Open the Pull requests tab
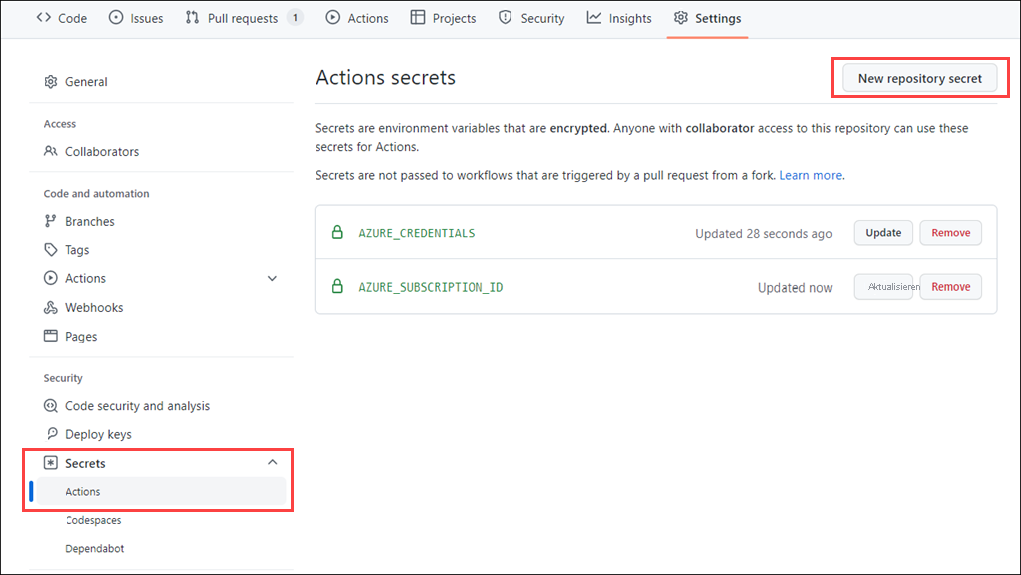 [x=244, y=18]
